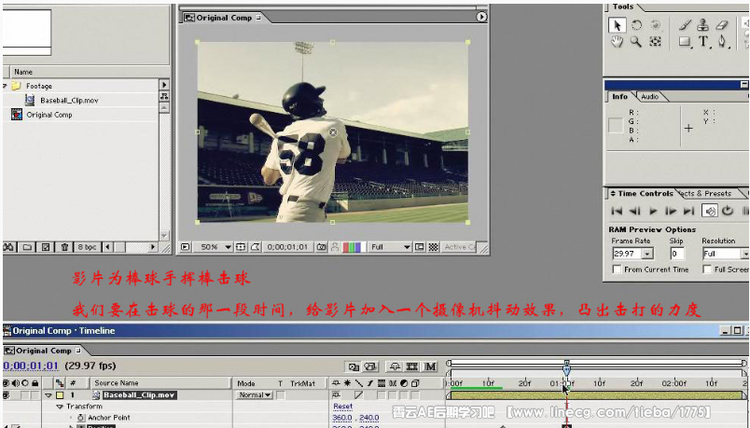
Task: Click the Baseball_Clip.mov yellow label color swatch
Action: tap(60, 395)
